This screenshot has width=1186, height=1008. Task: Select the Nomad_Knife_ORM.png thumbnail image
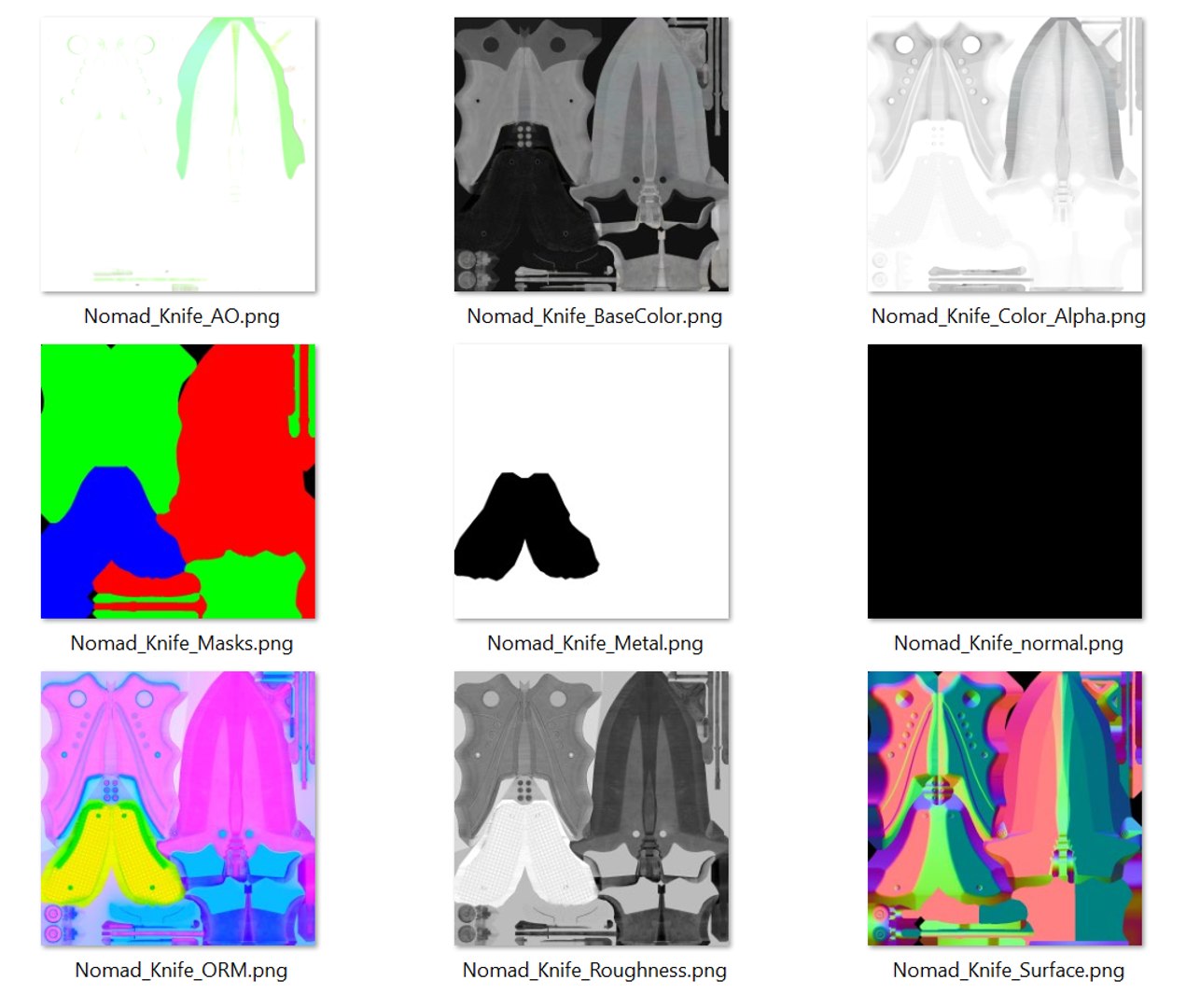pos(178,808)
